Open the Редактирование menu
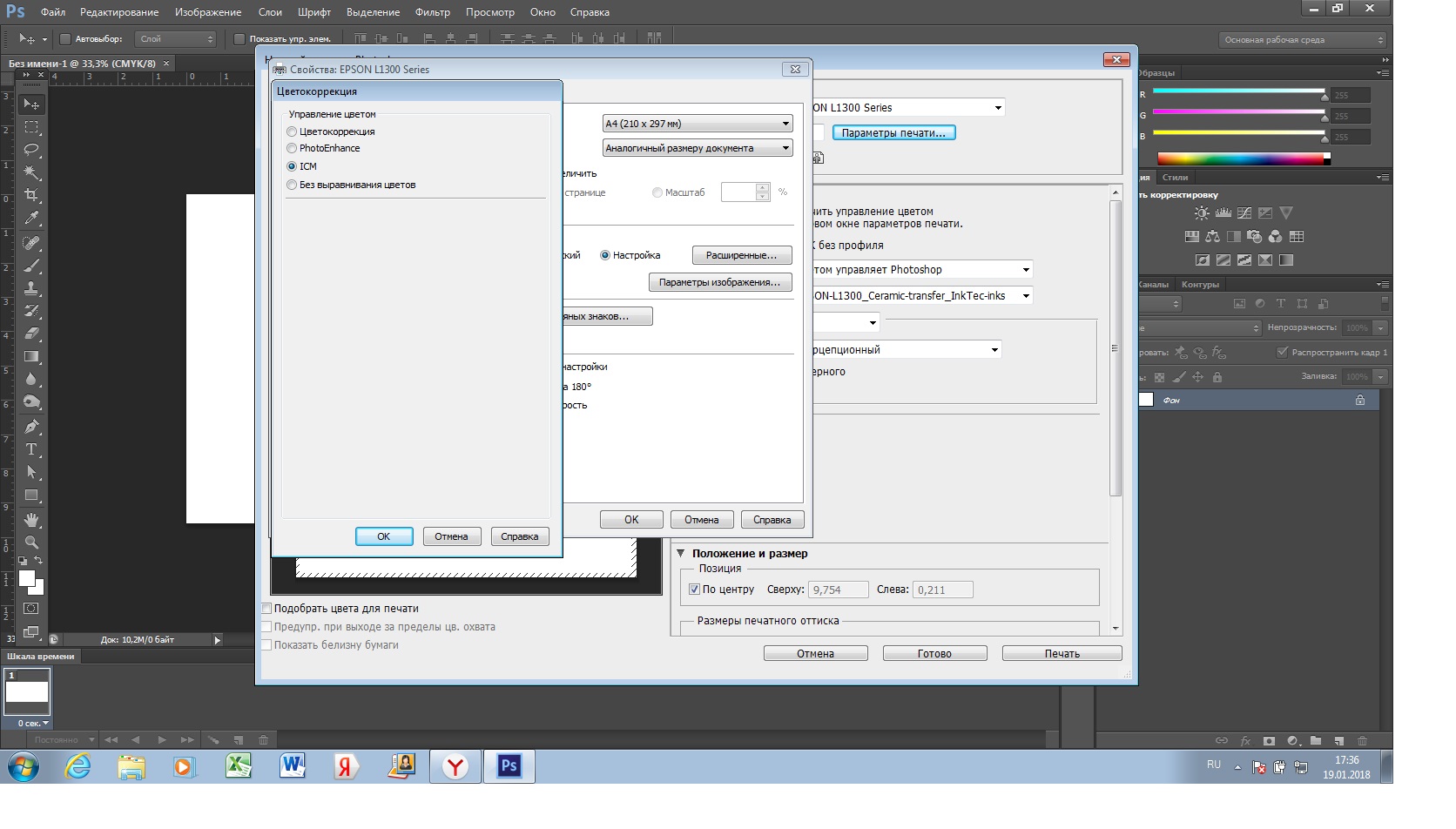Image resolution: width=1456 pixels, height=829 pixels. (119, 12)
